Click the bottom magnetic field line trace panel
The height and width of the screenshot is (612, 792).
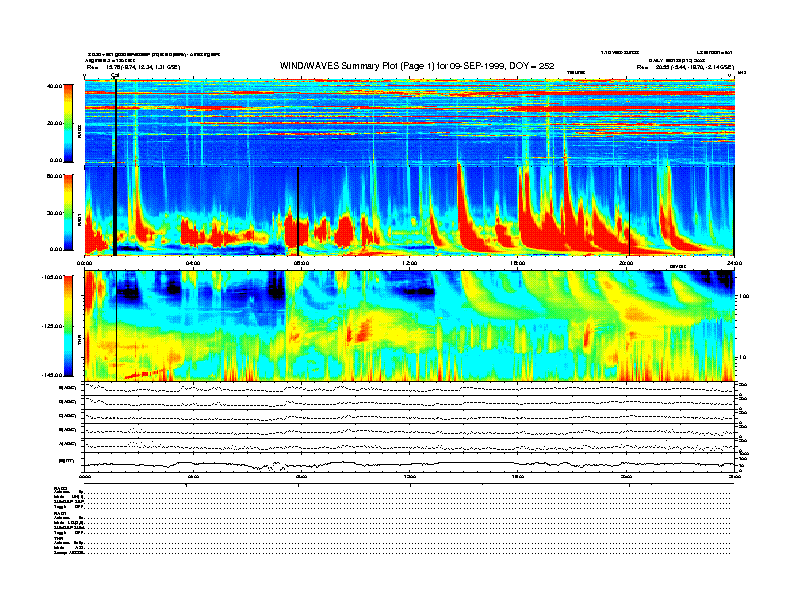pos(409,462)
